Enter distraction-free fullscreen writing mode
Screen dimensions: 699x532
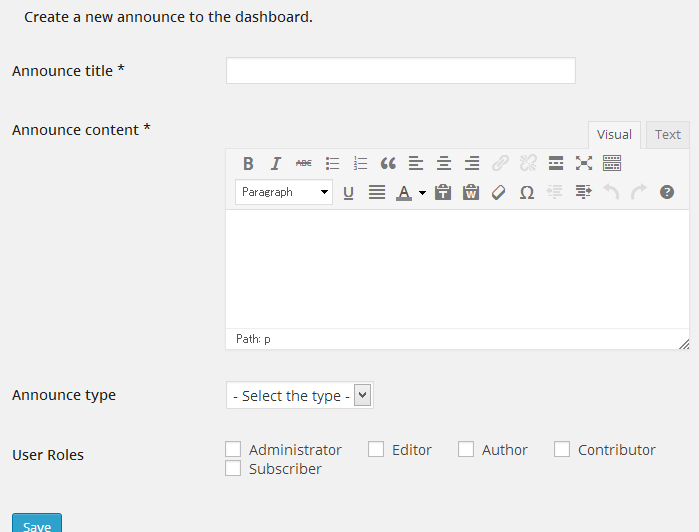[584, 164]
